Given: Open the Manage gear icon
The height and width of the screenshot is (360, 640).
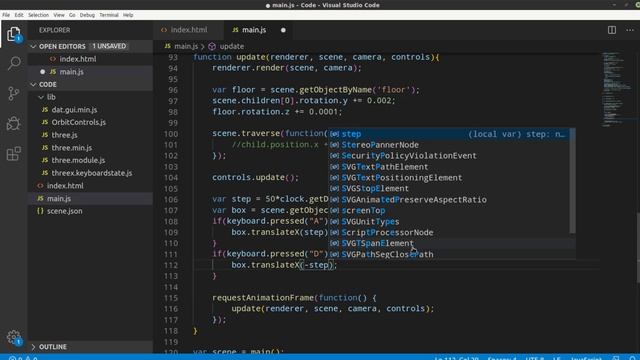Looking at the screenshot, I should click(13, 337).
